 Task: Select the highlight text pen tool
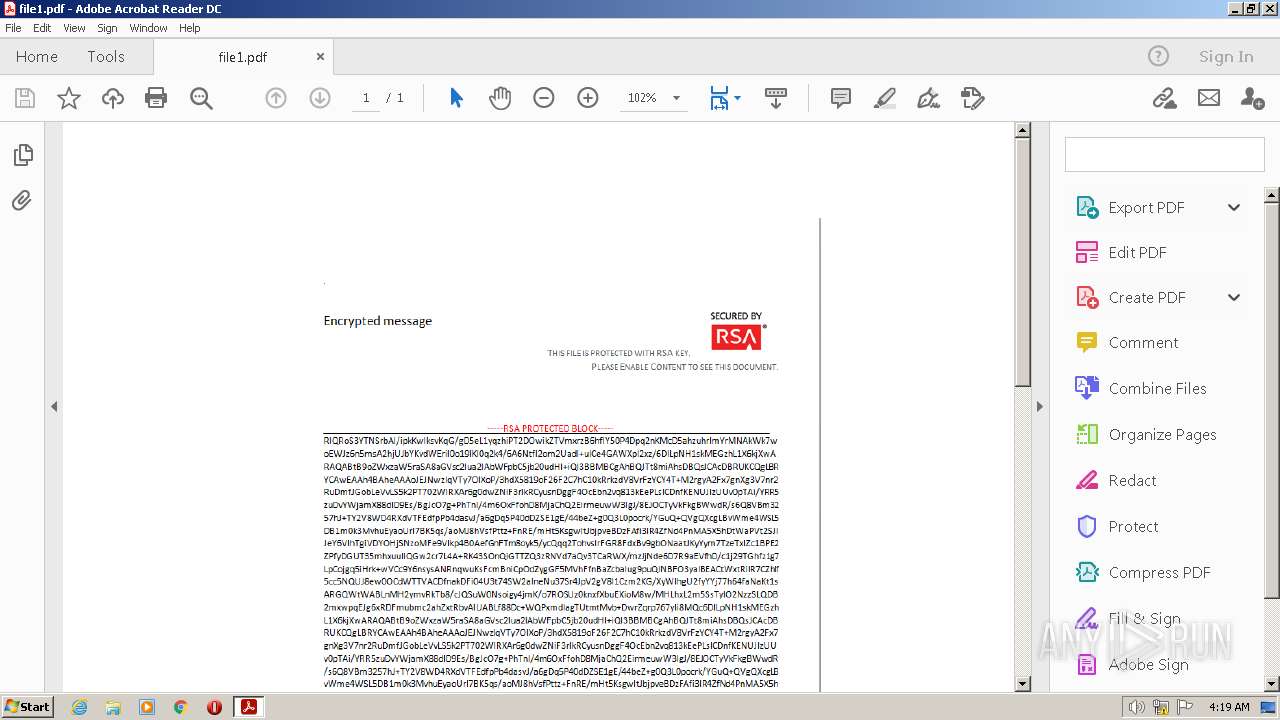pyautogui.click(x=885, y=98)
